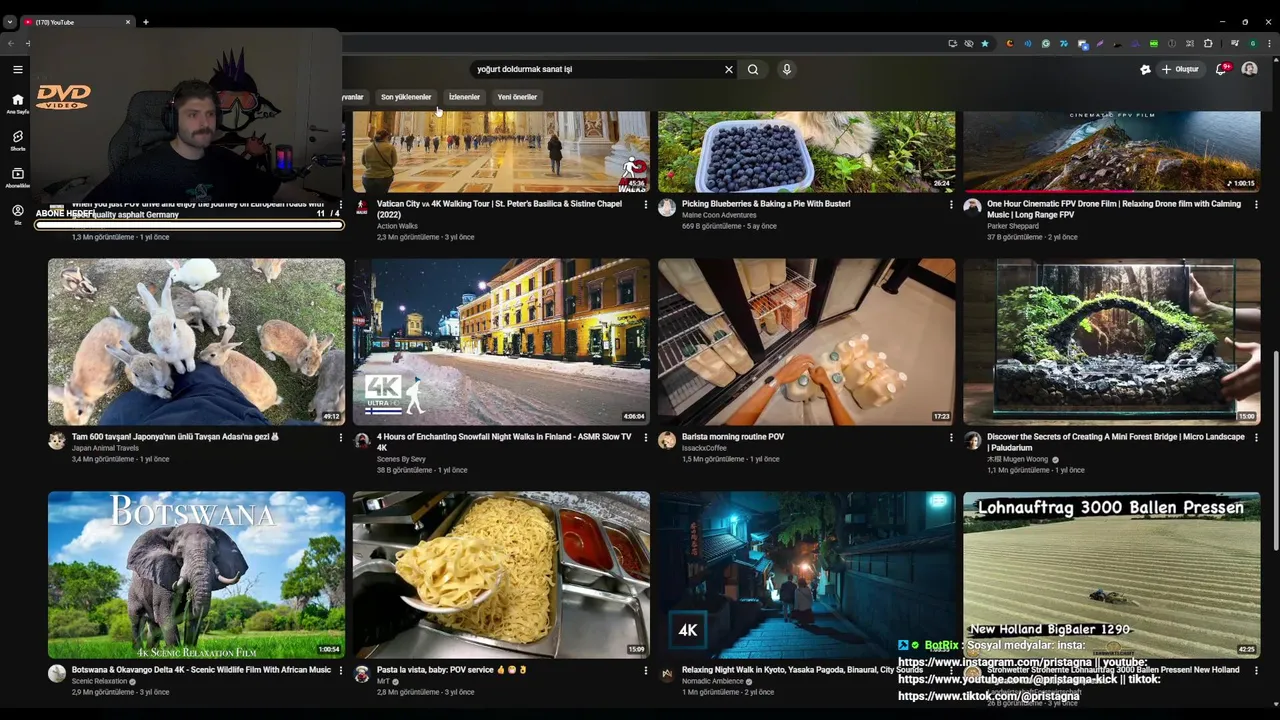The image size is (1280, 720).
Task: Bookmark page with the star icon
Action: [x=985, y=43]
